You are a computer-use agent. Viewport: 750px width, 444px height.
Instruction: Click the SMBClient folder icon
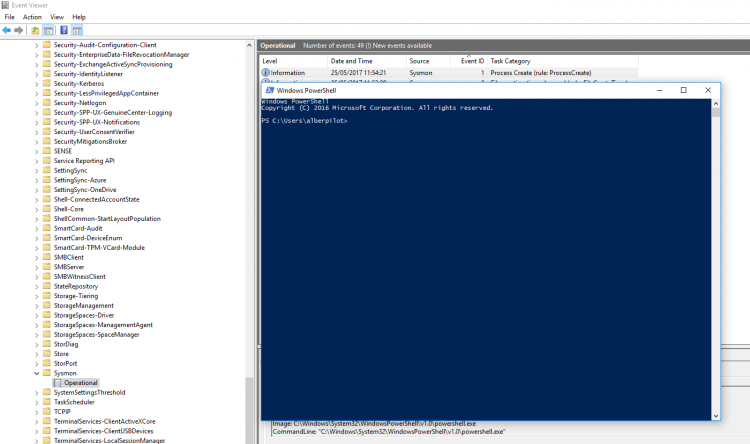[46, 257]
